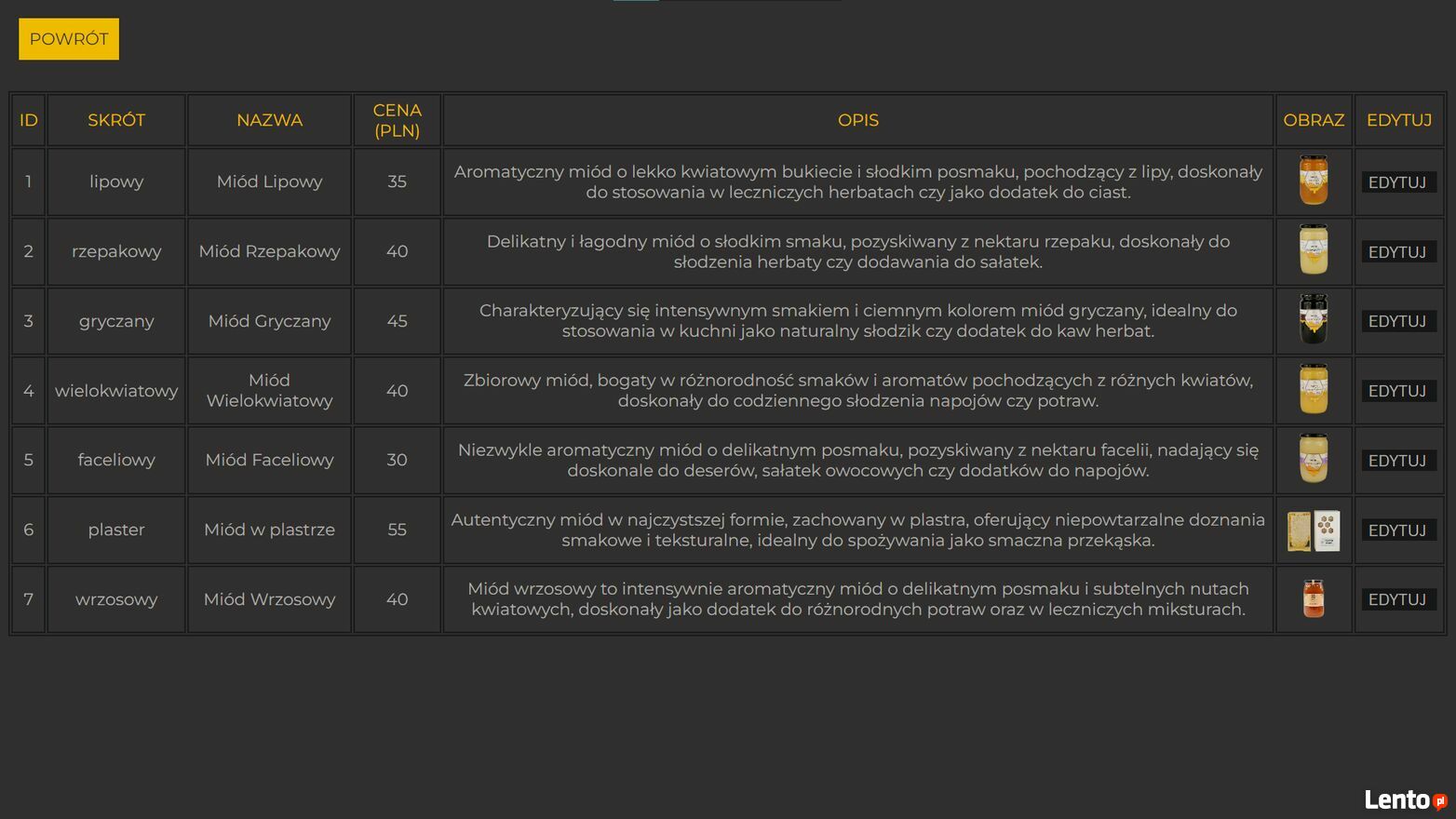1456x819 pixels.
Task: Select the CENA (PLN) column header
Action: click(398, 120)
